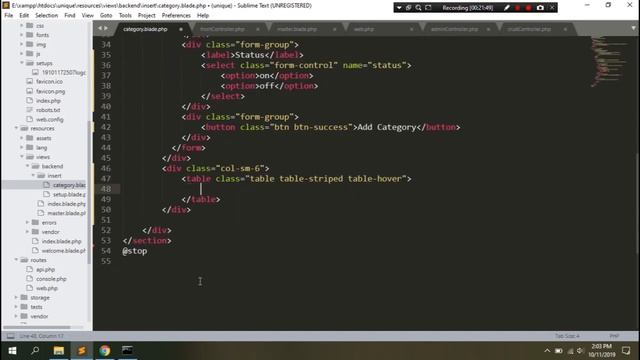Open setup.blade.php in sidebar

coord(69,194)
